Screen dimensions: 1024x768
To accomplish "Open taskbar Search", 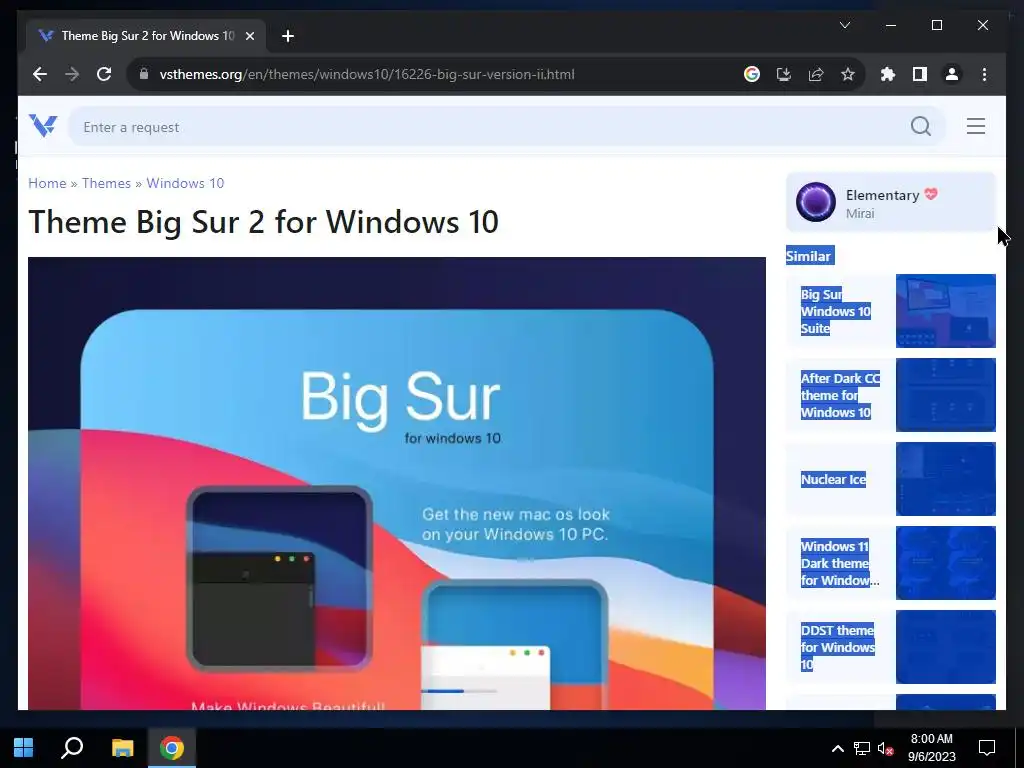I will [72, 748].
